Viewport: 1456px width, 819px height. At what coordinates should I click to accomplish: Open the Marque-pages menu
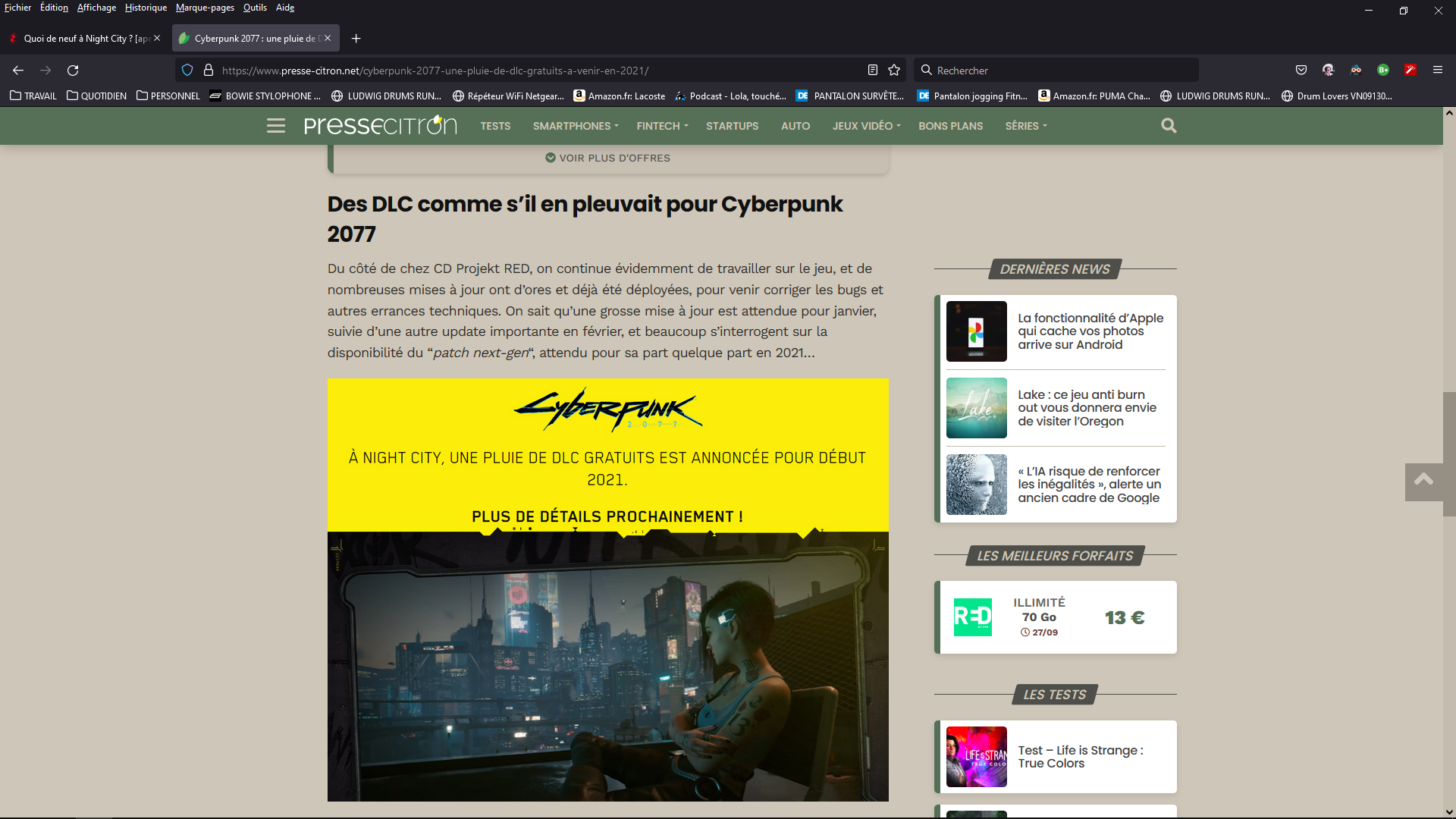click(x=205, y=8)
